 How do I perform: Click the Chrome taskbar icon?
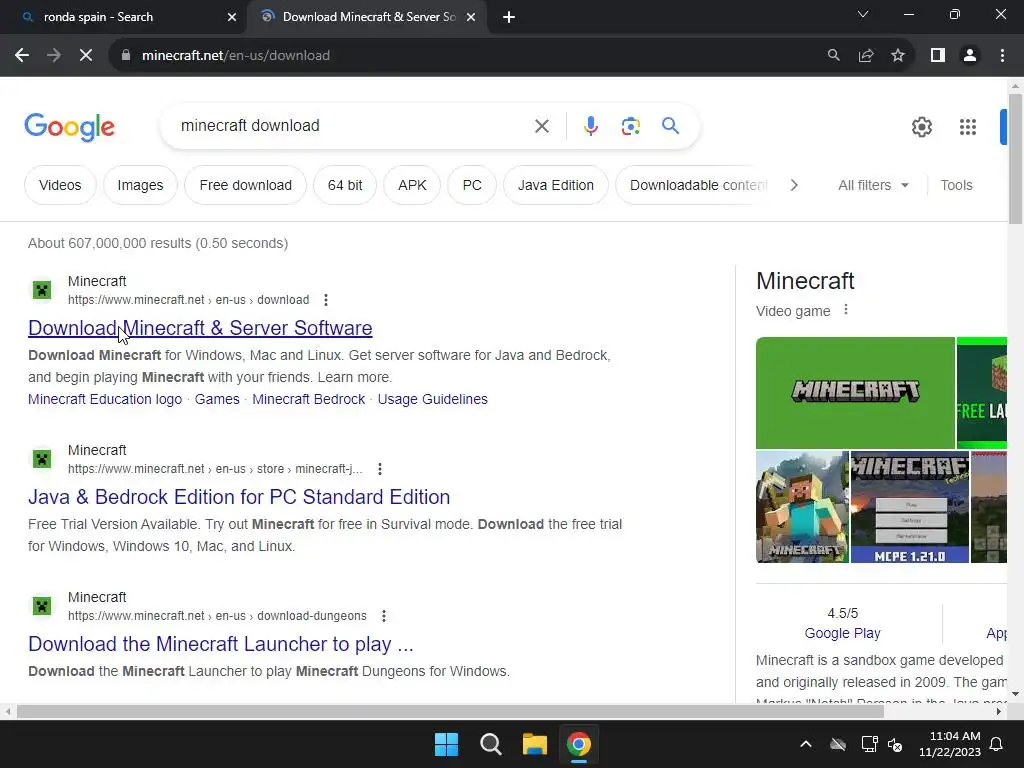click(x=579, y=744)
